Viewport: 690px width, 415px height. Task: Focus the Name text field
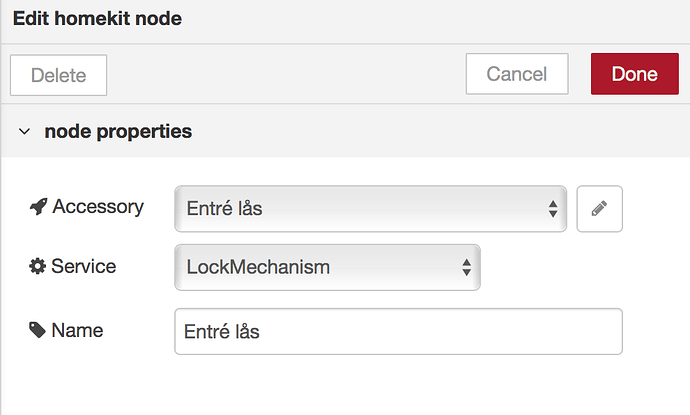[x=398, y=331]
